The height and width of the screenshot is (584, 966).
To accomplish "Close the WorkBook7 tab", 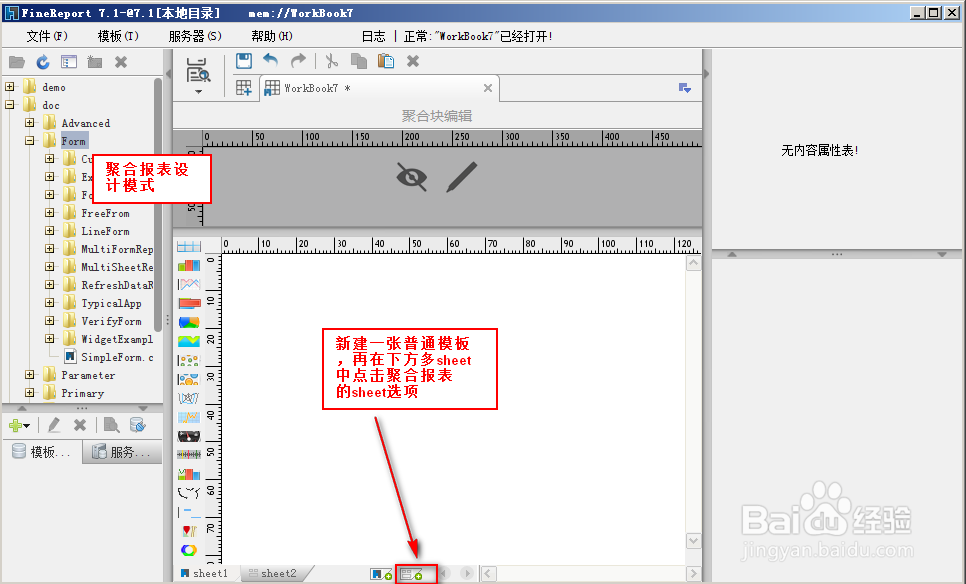I will [x=488, y=88].
